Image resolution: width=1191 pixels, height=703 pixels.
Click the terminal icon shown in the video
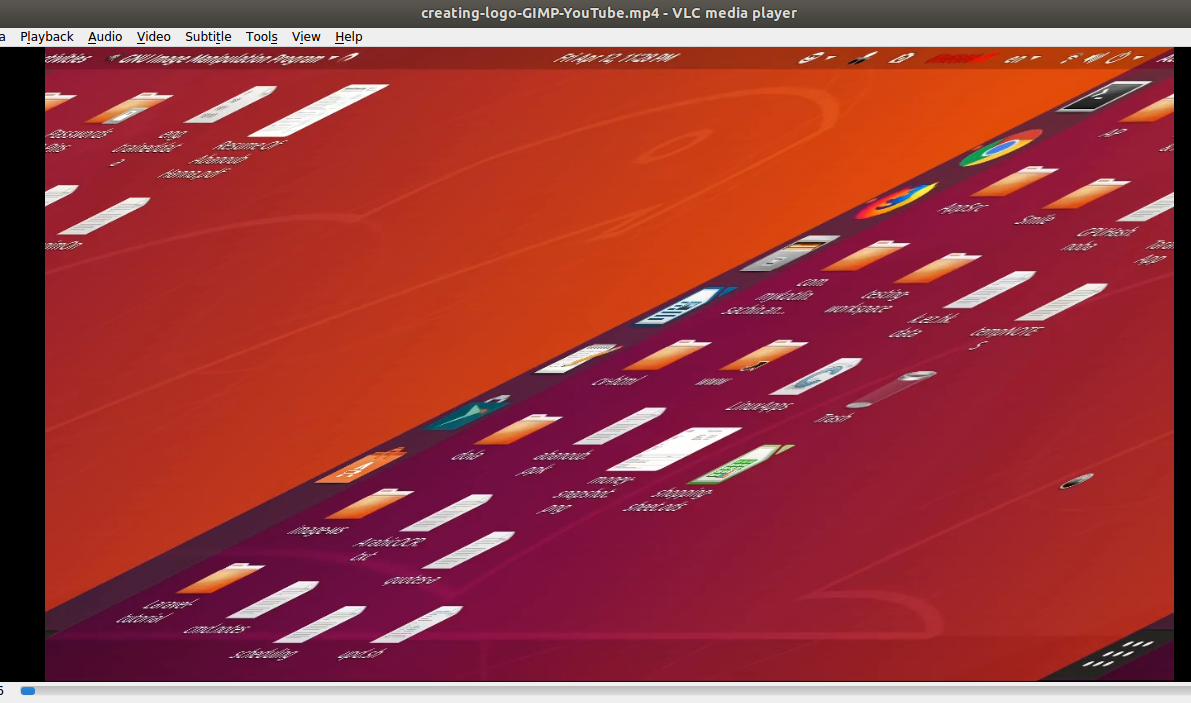click(1104, 96)
